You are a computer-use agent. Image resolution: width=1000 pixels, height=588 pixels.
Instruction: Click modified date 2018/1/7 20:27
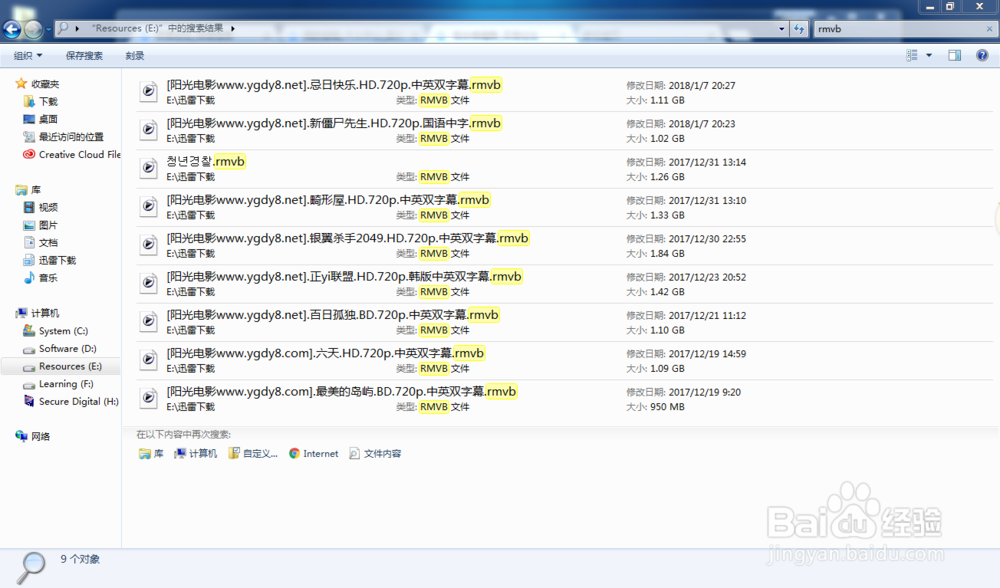(x=702, y=85)
